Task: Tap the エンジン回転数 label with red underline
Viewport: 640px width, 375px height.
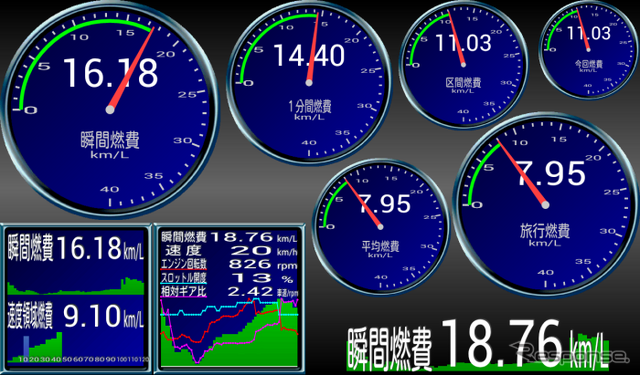Action: (184, 264)
